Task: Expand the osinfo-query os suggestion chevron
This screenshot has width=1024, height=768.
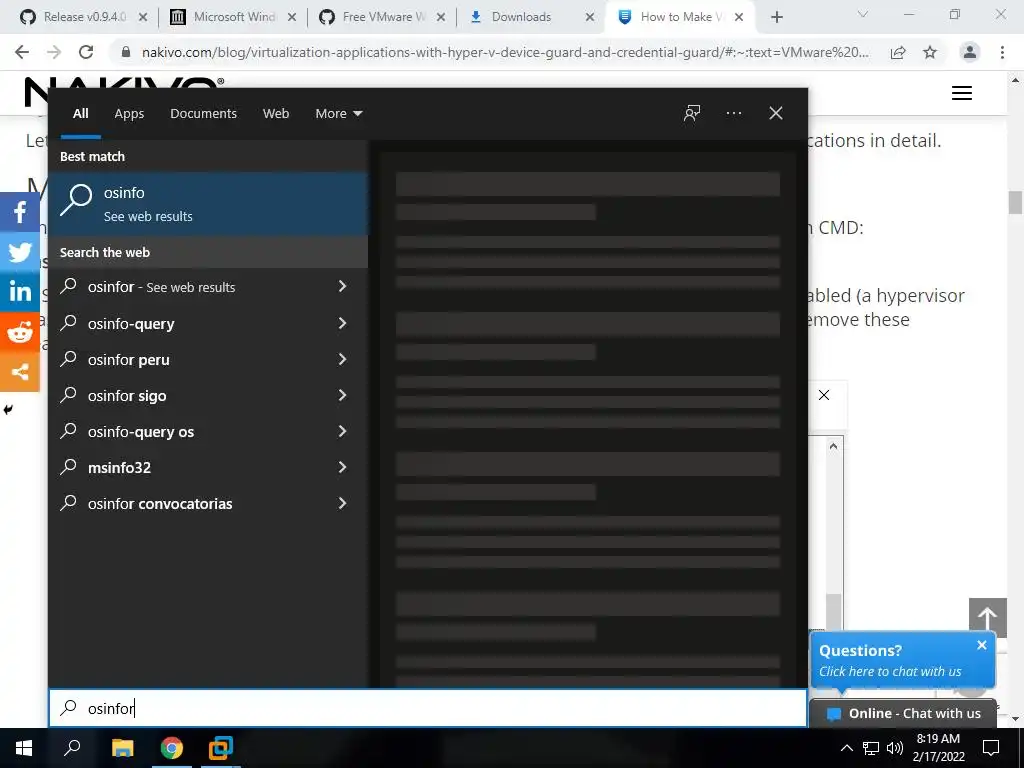Action: [342, 431]
